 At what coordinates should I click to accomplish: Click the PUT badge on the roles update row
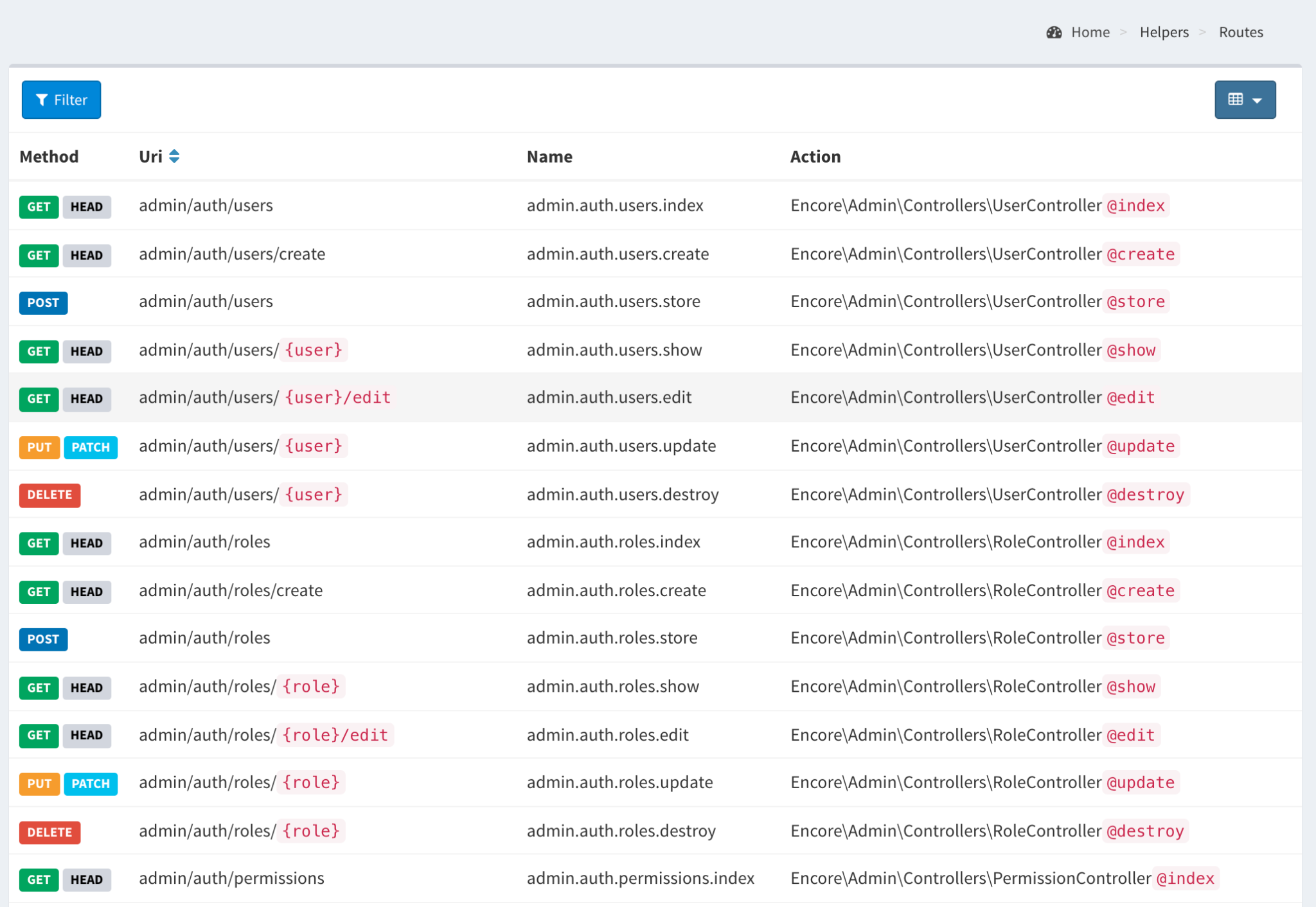point(39,784)
